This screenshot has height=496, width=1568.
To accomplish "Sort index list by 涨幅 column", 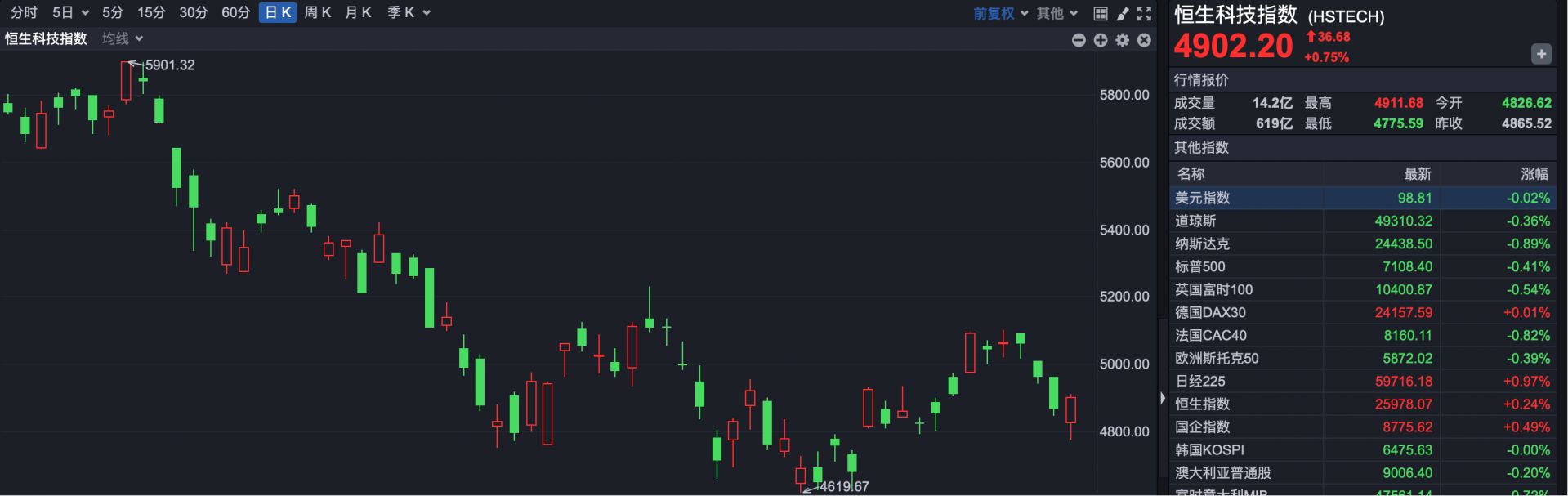I will [x=1534, y=173].
